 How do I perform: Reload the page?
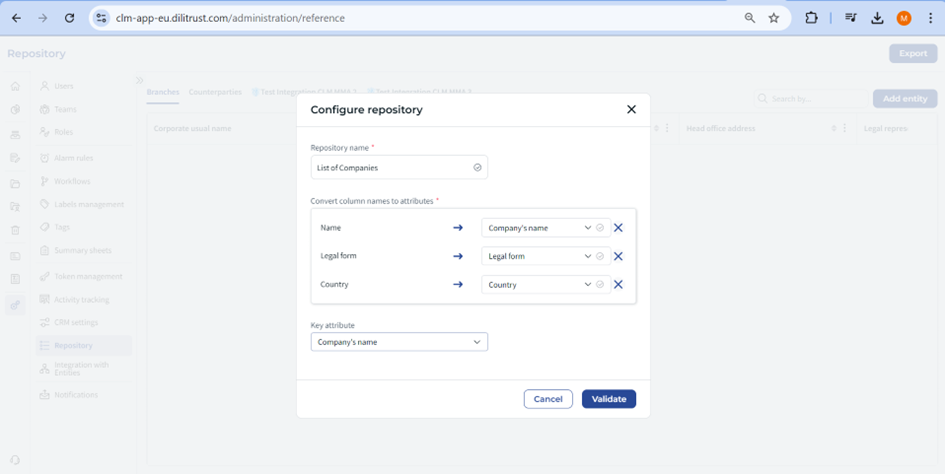coord(69,18)
